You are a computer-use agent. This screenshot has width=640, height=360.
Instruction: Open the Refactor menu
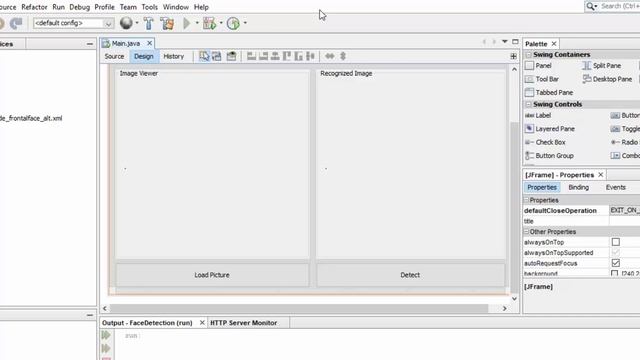(x=34, y=7)
